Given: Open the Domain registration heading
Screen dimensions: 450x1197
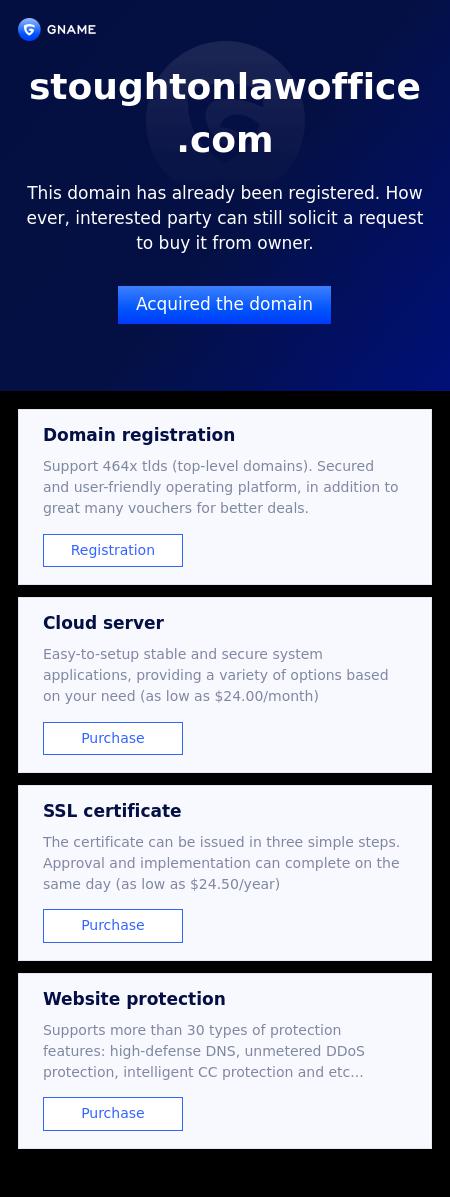Looking at the screenshot, I should coord(139,435).
